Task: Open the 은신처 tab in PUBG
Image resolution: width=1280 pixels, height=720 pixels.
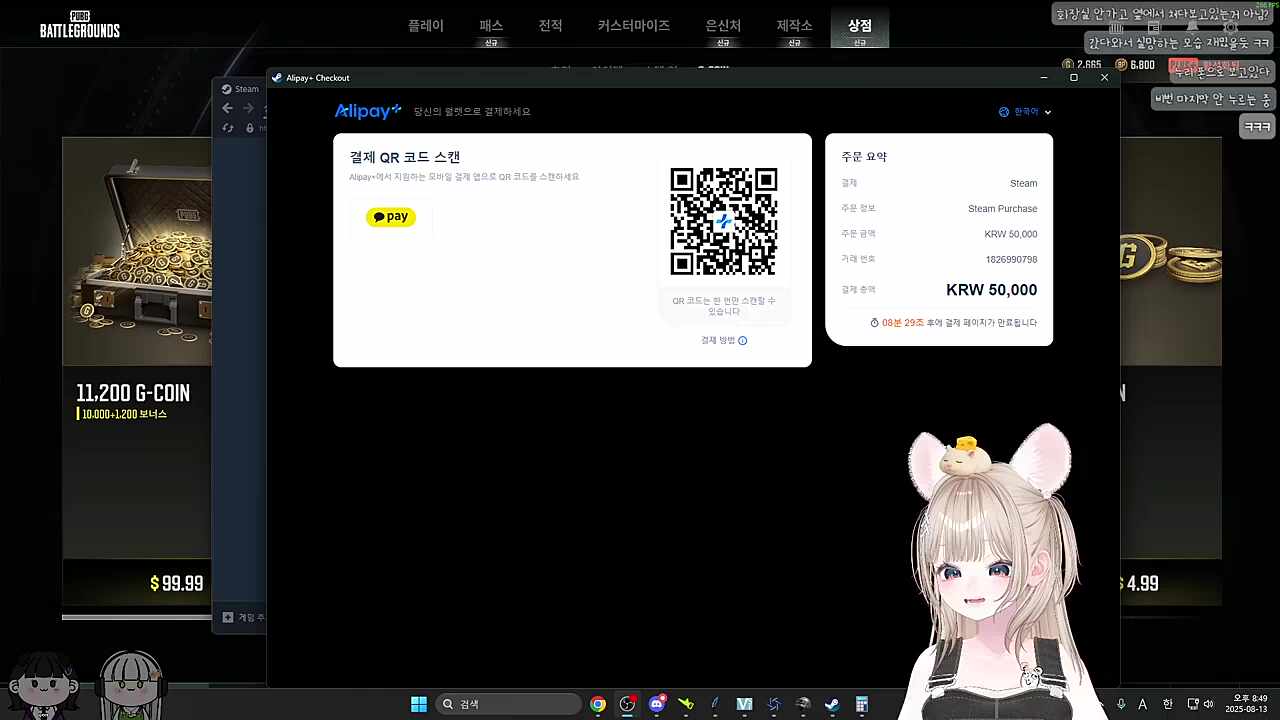Action: point(723,26)
